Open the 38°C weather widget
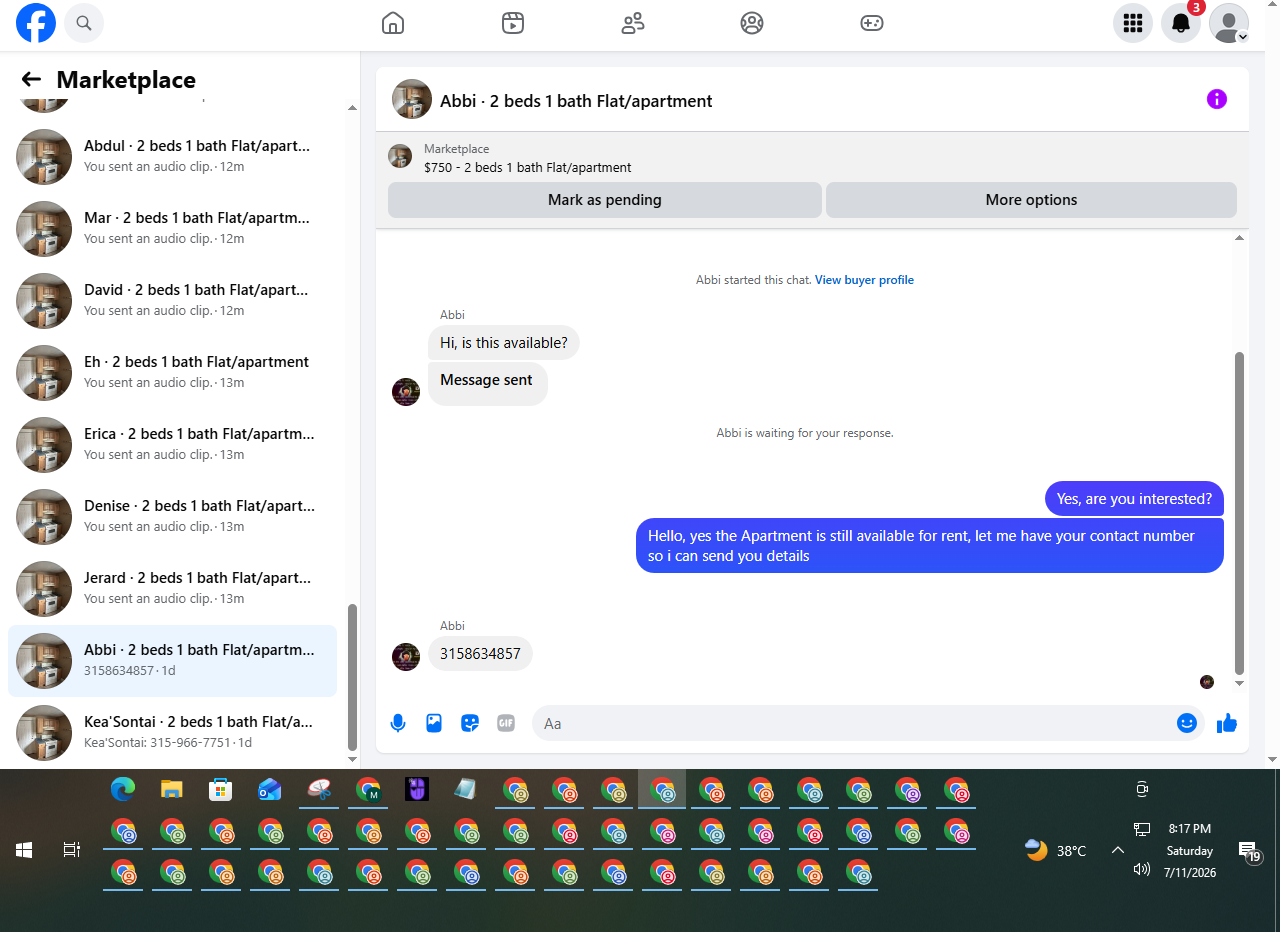1280x932 pixels. tap(1056, 851)
